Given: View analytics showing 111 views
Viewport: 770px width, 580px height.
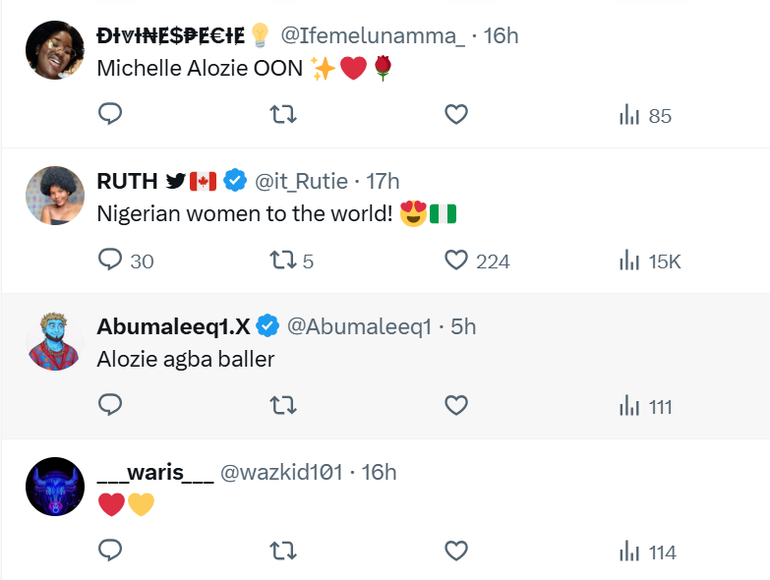Looking at the screenshot, I should [x=645, y=406].
